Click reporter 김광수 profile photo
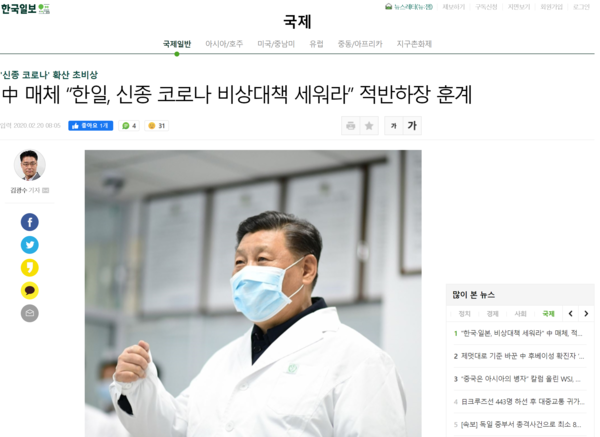 (x=29, y=165)
